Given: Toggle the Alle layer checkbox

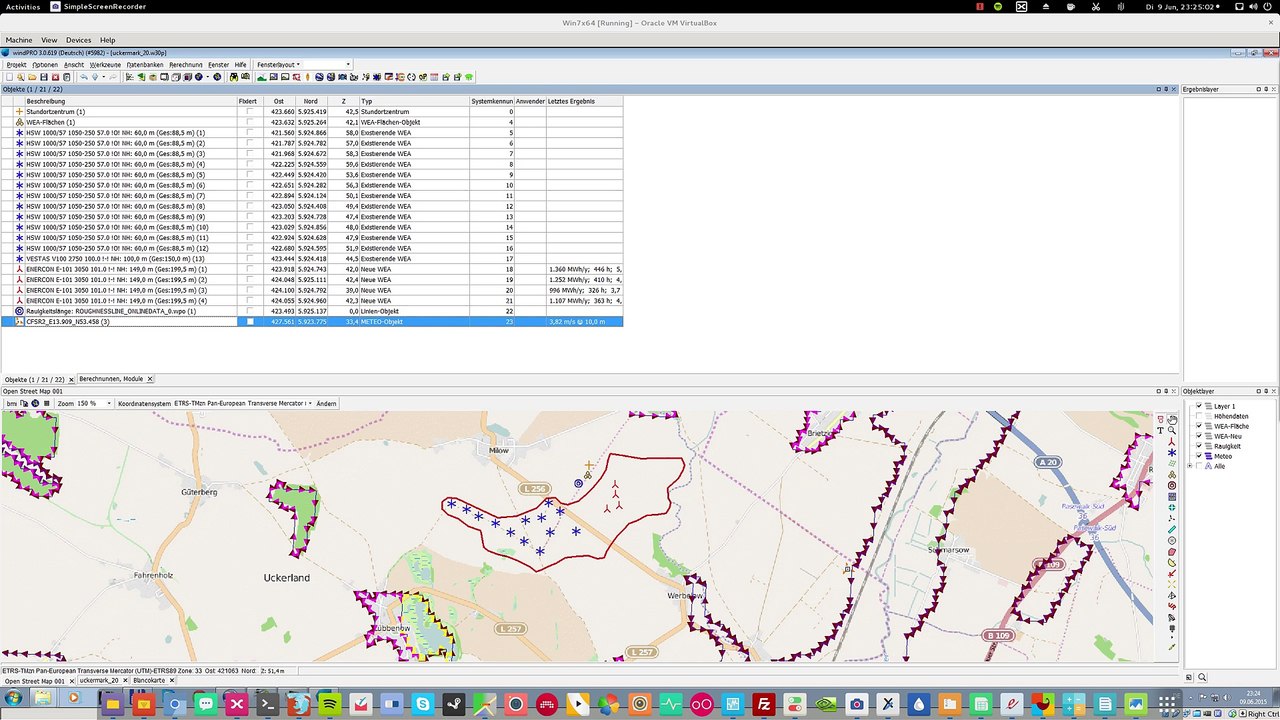Looking at the screenshot, I should point(1200,466).
